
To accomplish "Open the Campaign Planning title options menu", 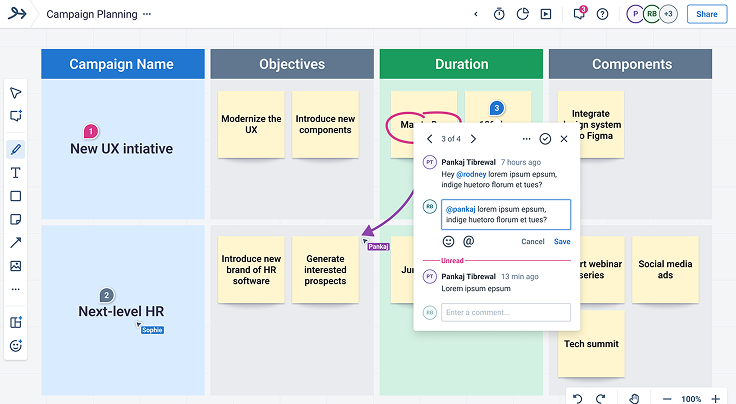I will [147, 15].
